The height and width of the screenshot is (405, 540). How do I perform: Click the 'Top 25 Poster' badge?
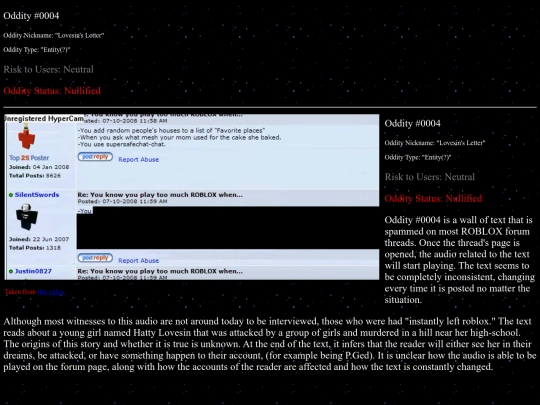[29, 158]
